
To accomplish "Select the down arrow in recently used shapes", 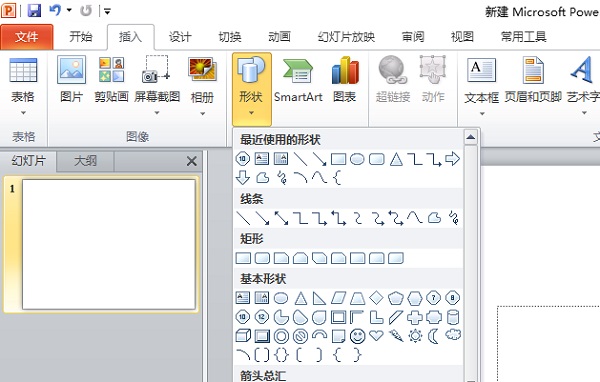I will (x=243, y=178).
